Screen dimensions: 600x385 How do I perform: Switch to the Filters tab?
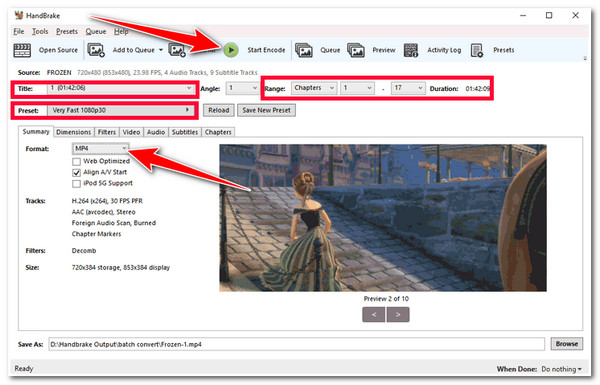[x=106, y=132]
